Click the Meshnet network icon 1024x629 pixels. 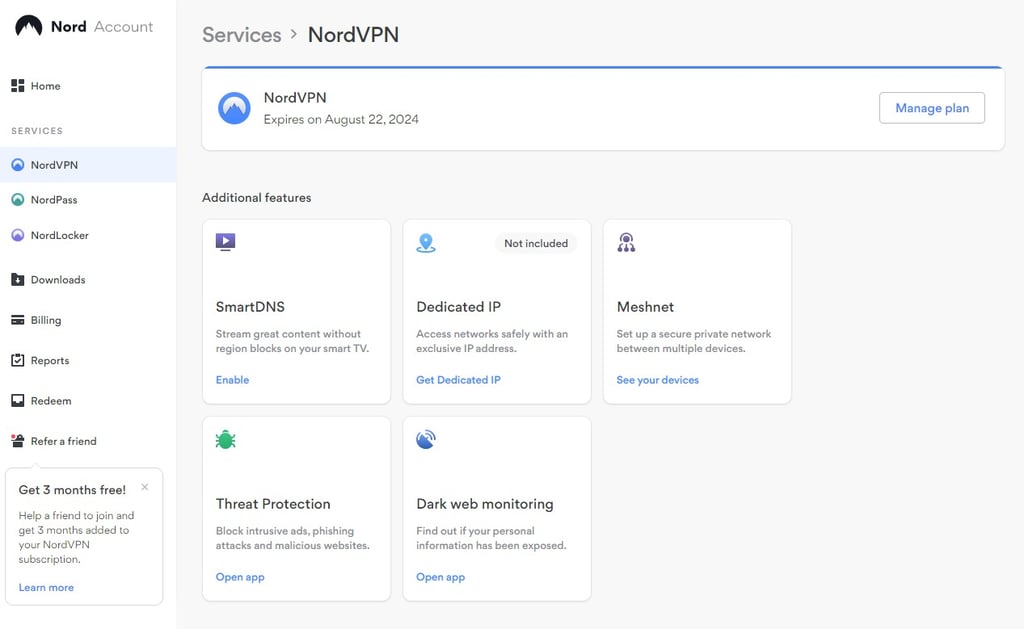coord(626,243)
